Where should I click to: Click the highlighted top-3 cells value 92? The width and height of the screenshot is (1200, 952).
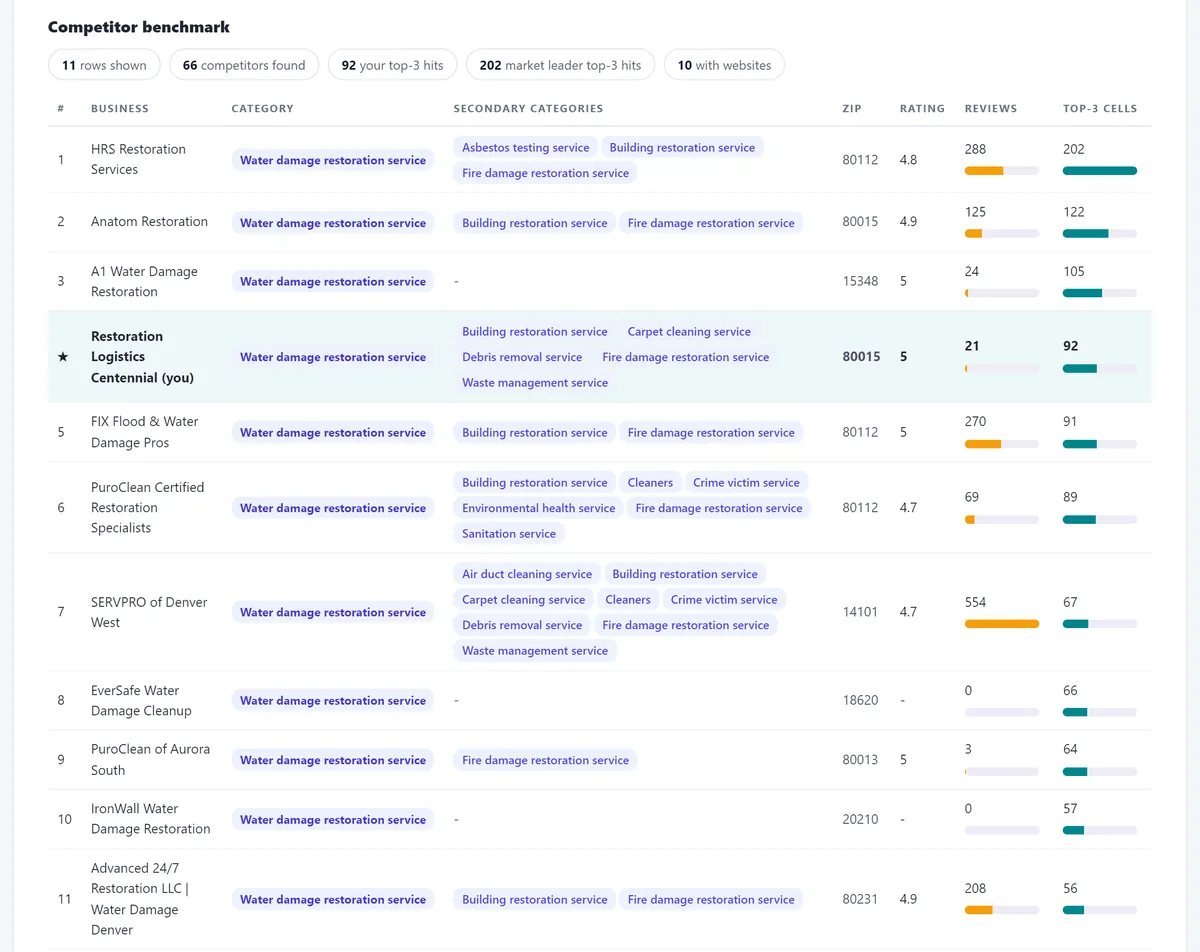[x=1070, y=346]
